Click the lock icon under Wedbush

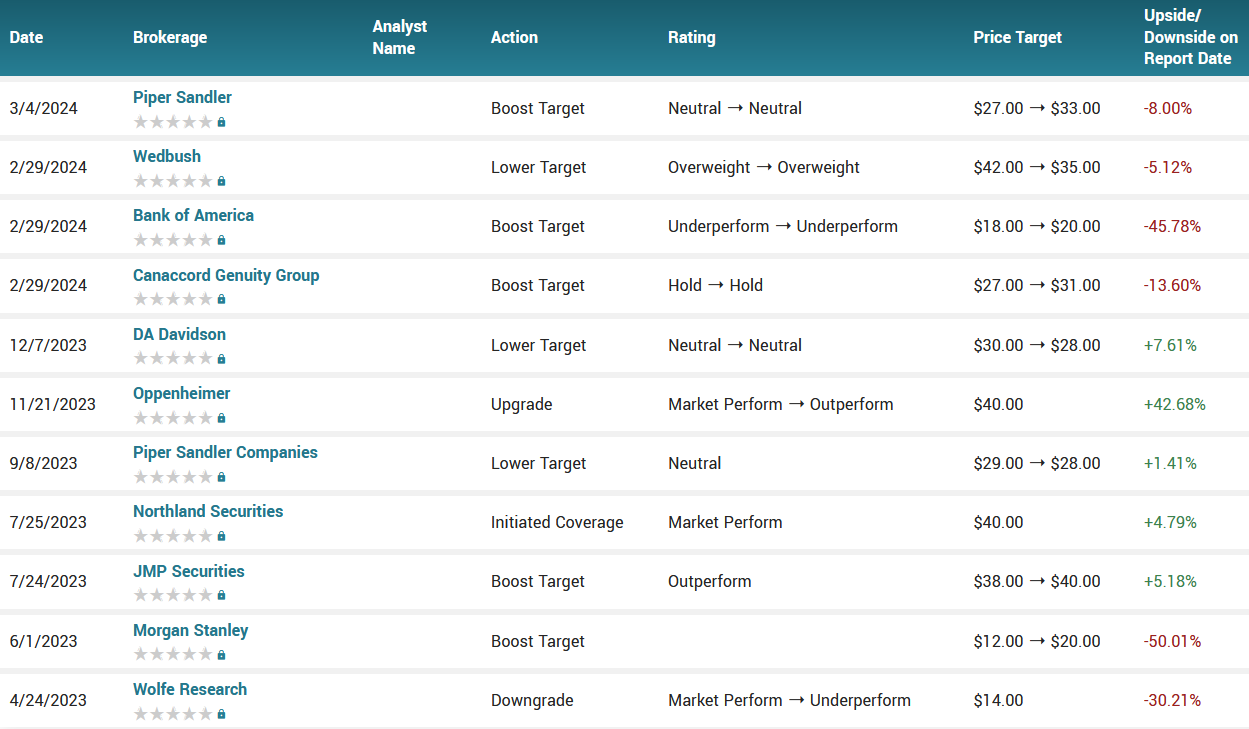click(221, 181)
